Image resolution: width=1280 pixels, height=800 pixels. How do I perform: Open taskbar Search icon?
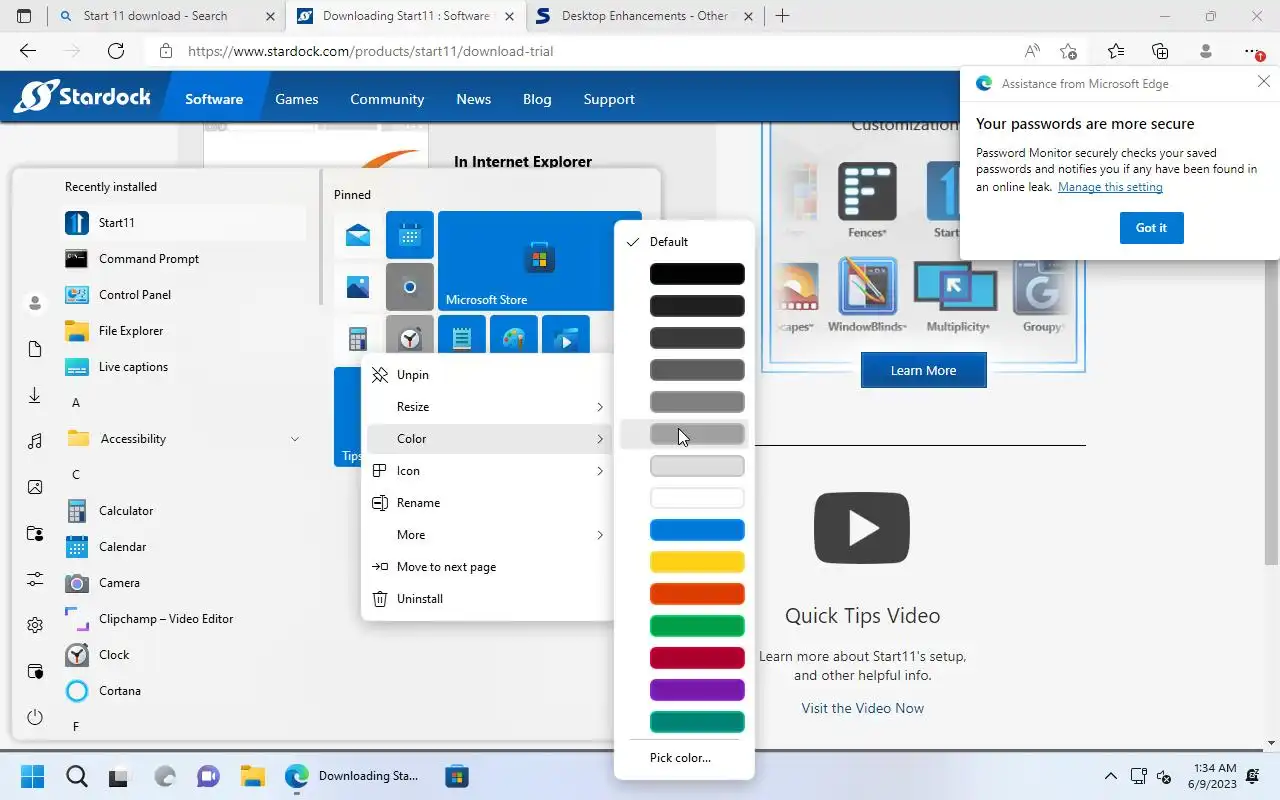[77, 775]
